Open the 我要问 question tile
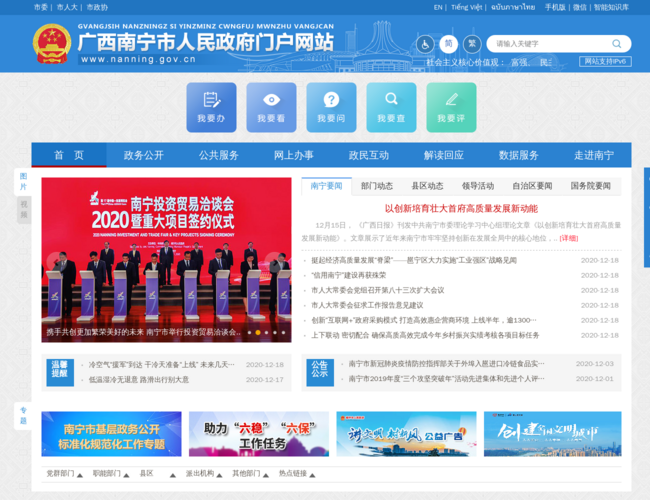650x500 pixels. [331, 107]
